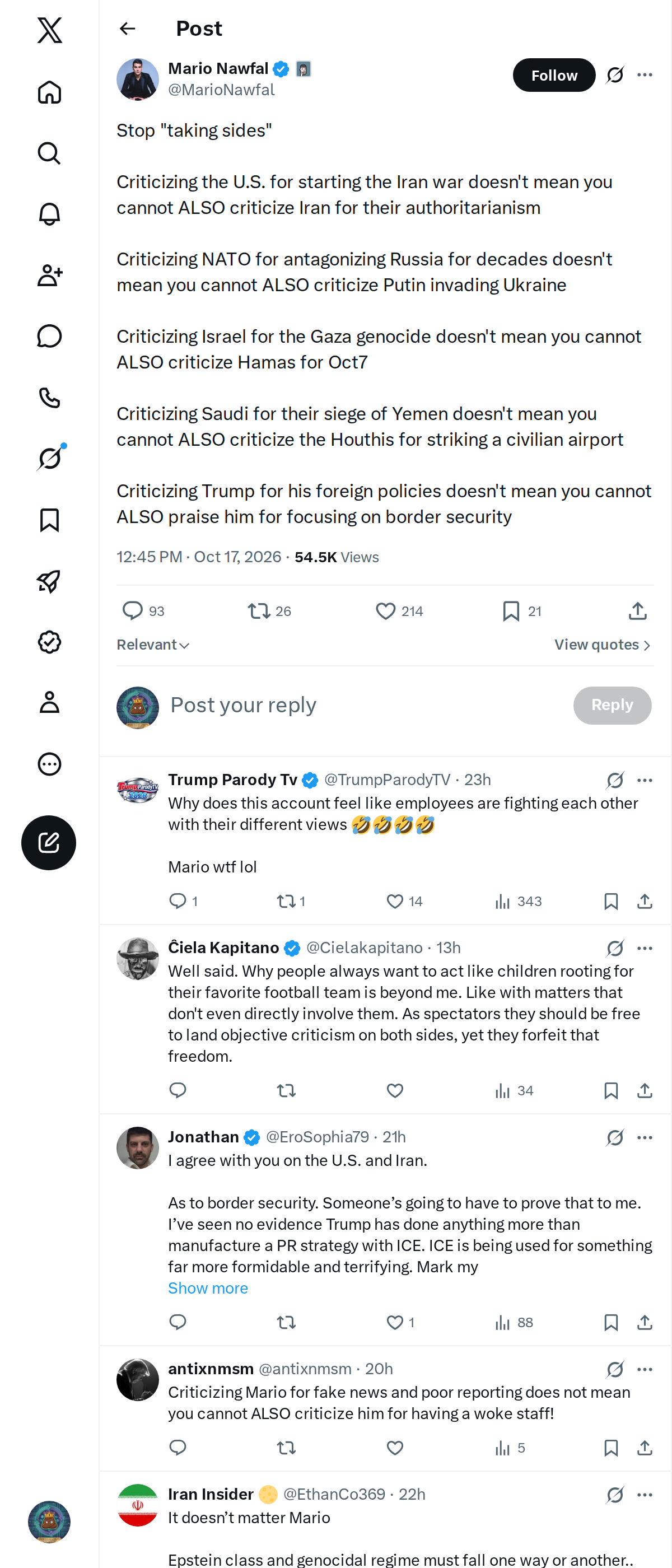Open Grok from the left sidebar
Viewport: 672px width, 1568px height.
[49, 458]
